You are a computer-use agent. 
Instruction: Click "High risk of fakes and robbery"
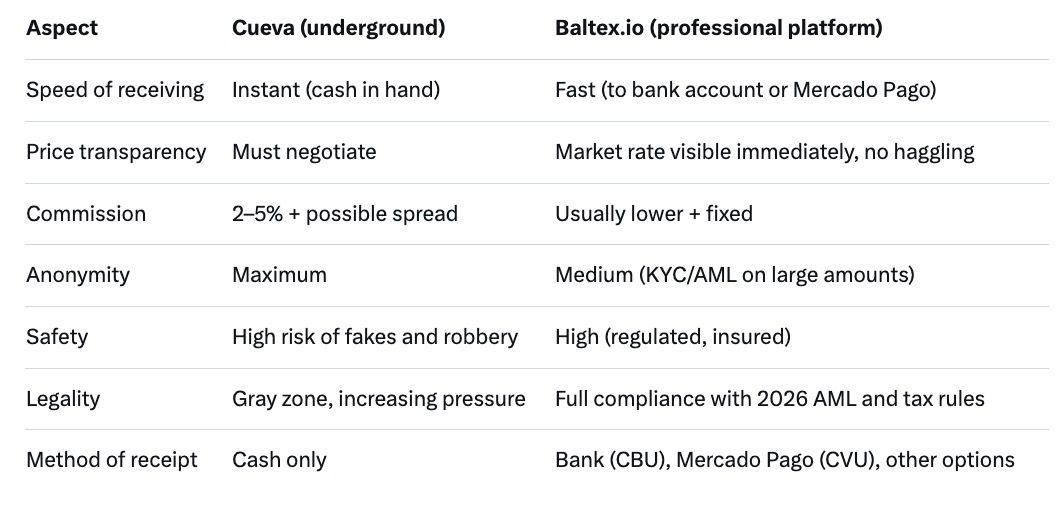374,337
